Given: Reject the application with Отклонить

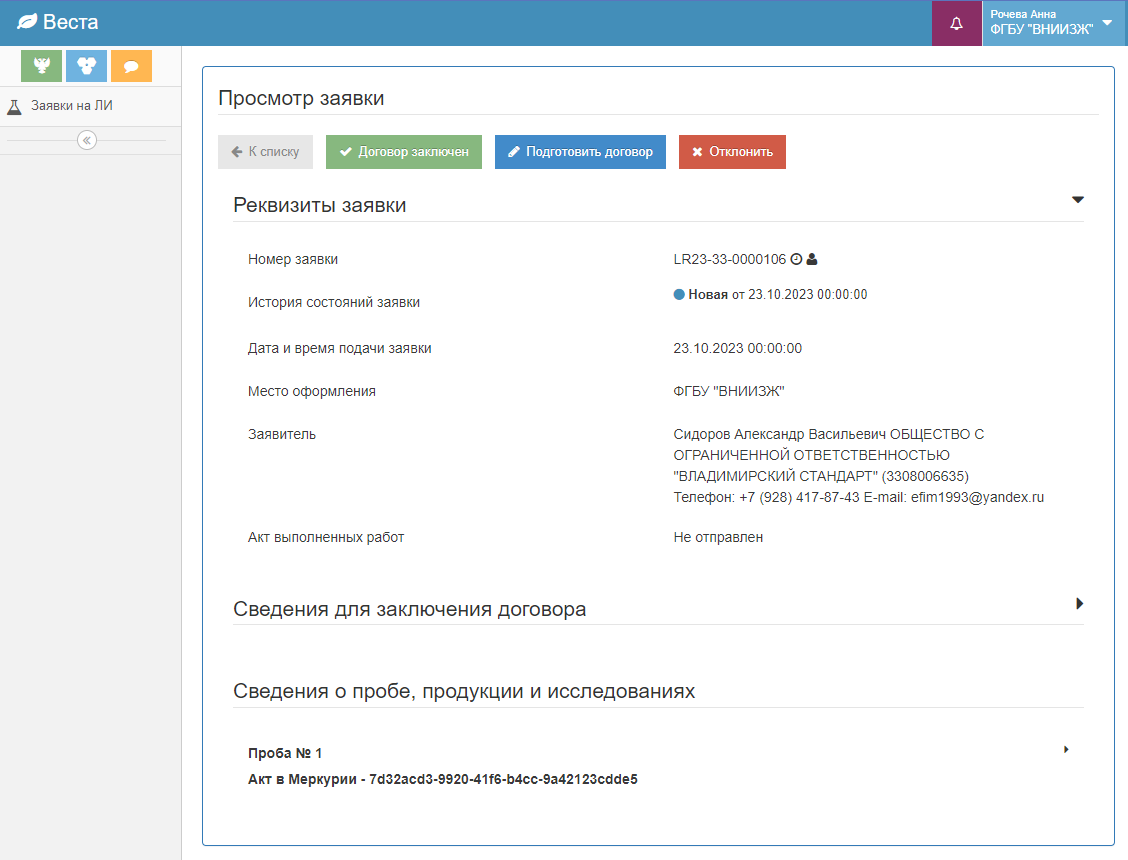Looking at the screenshot, I should pos(732,152).
